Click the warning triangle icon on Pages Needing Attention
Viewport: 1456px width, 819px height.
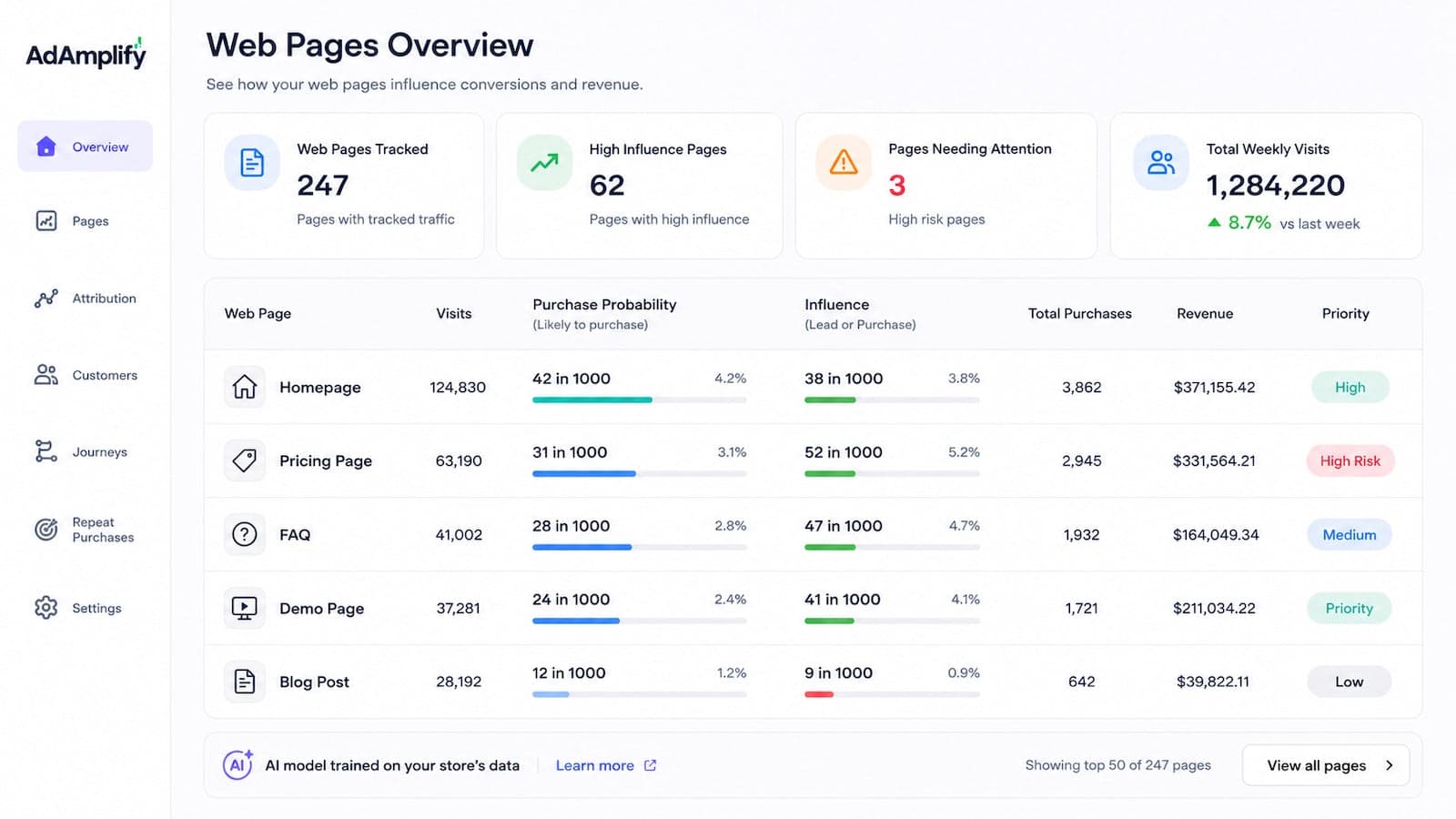tap(844, 163)
